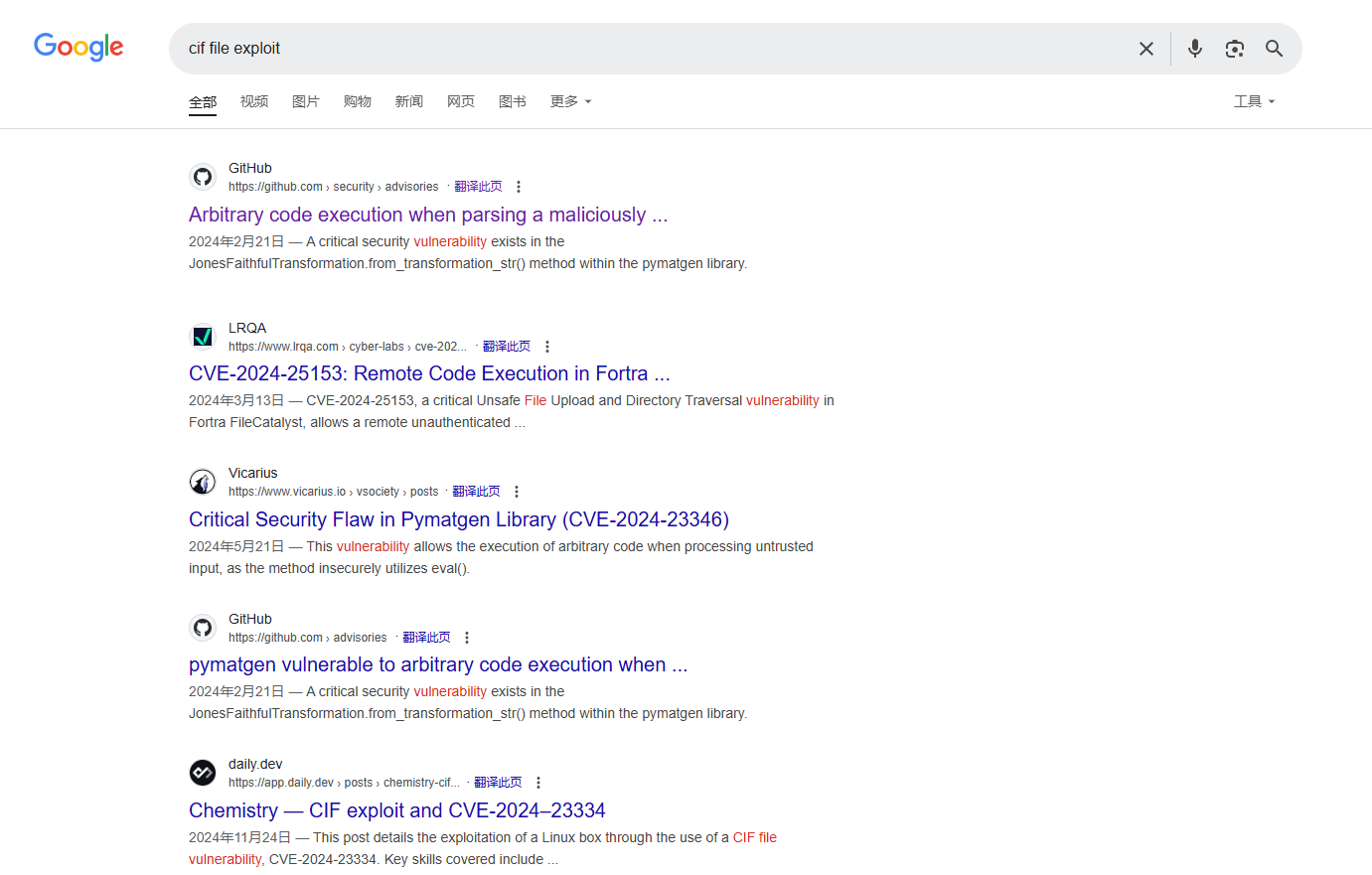Click the LRQA site name
Viewport: 1372px width, 875px height.
pyautogui.click(x=247, y=328)
